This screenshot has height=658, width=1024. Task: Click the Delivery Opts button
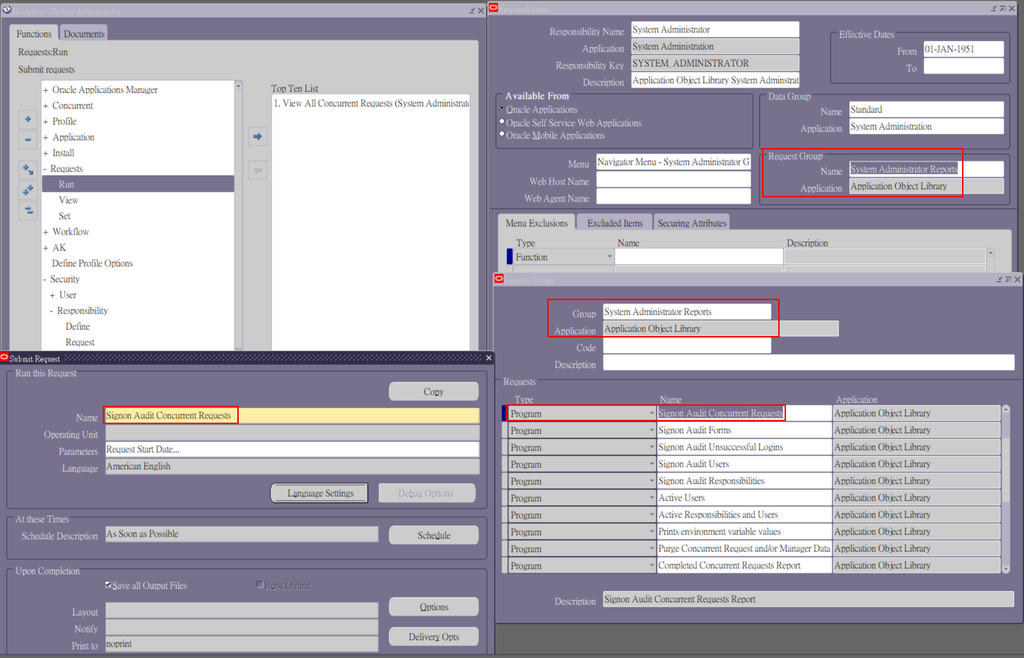[434, 636]
